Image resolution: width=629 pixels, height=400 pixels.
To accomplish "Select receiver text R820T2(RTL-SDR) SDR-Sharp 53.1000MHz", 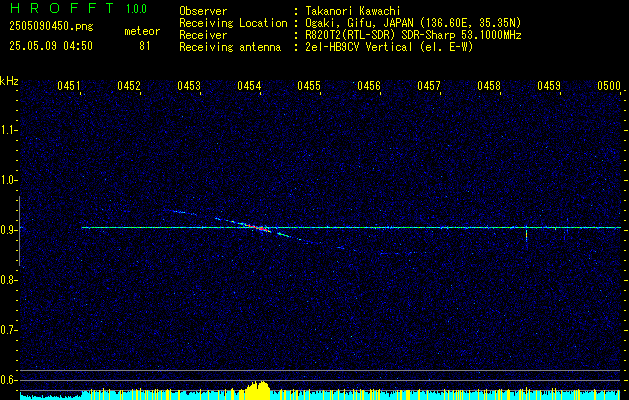I will tap(413, 35).
